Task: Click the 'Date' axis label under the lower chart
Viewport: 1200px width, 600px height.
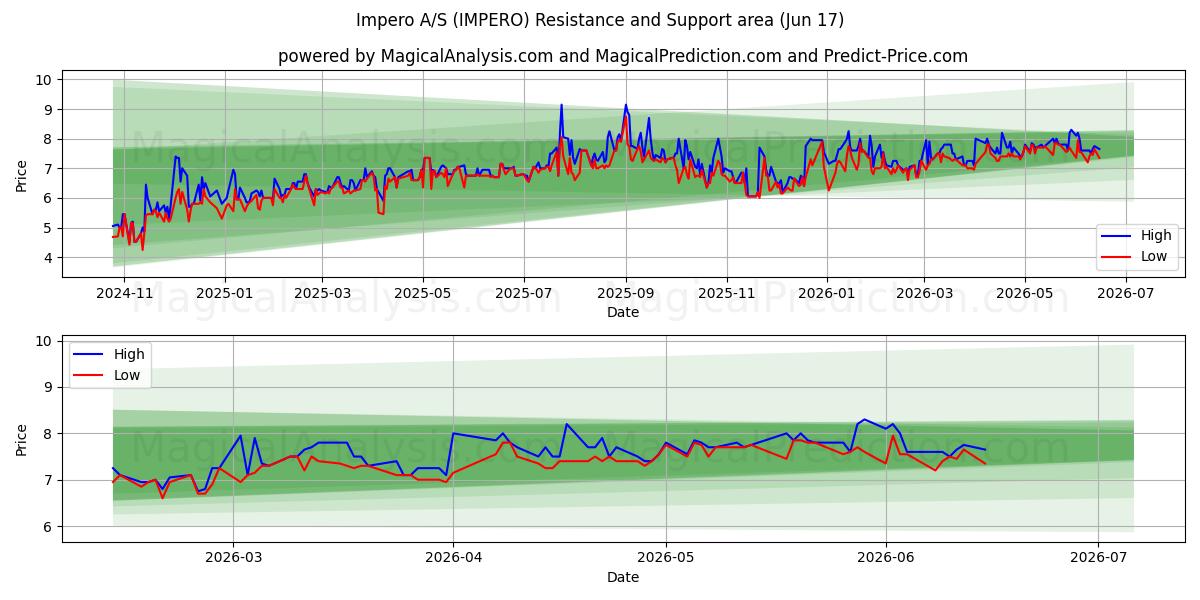Action: point(623,577)
